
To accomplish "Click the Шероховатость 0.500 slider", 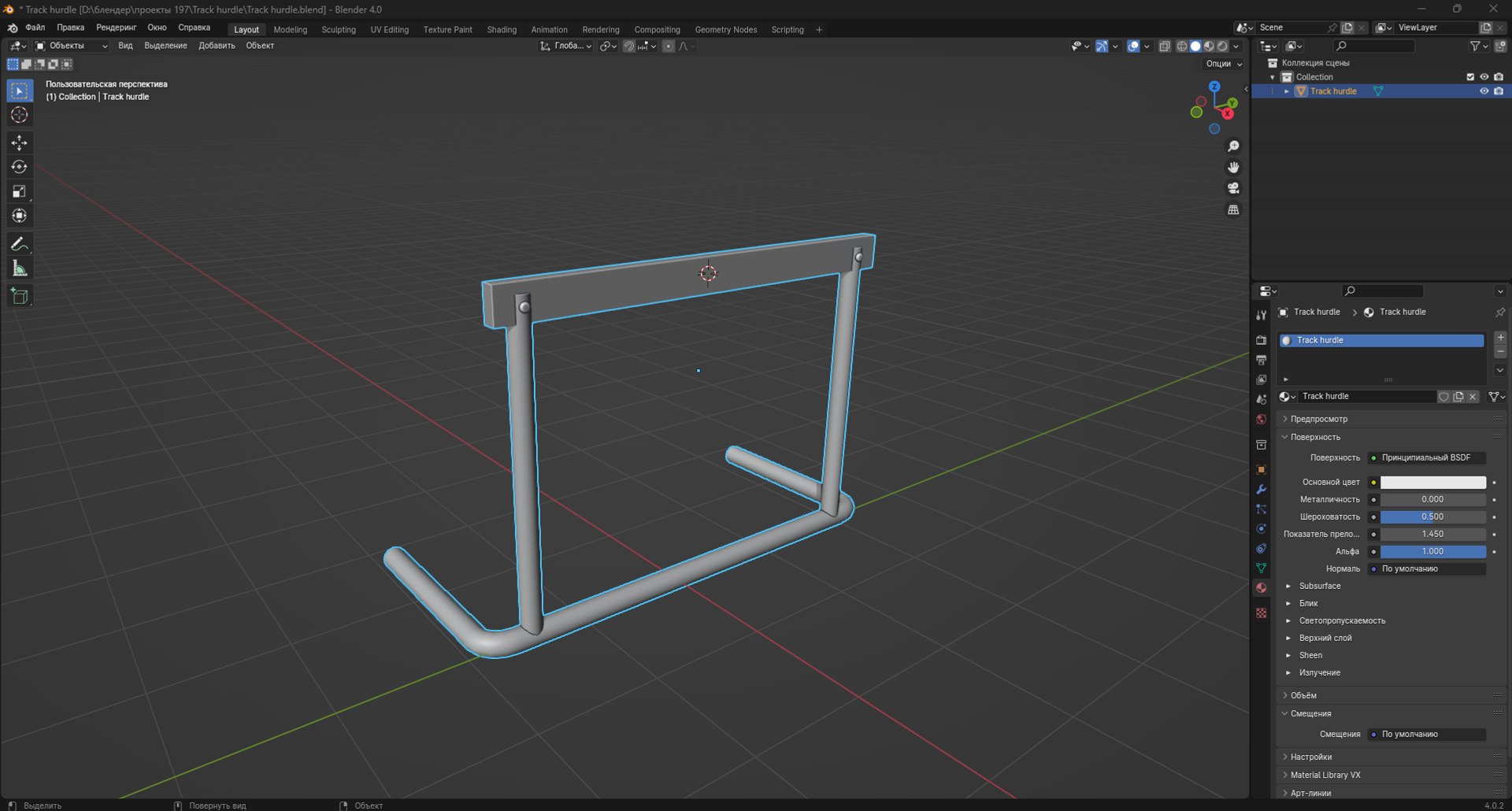I will coord(1432,517).
